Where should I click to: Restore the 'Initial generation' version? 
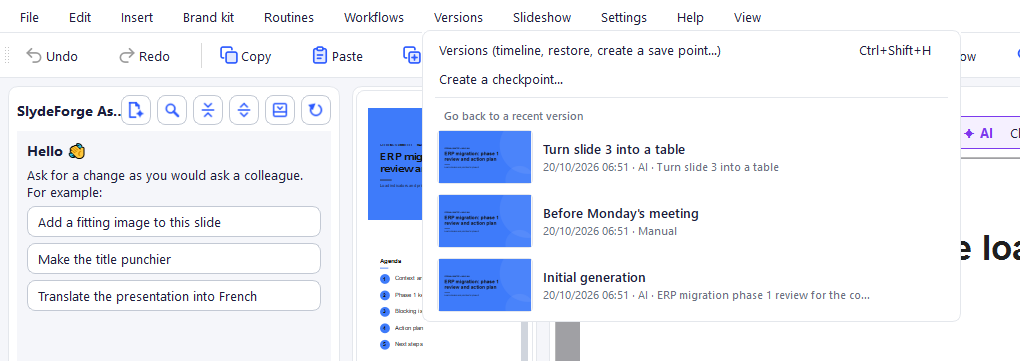tap(691, 285)
